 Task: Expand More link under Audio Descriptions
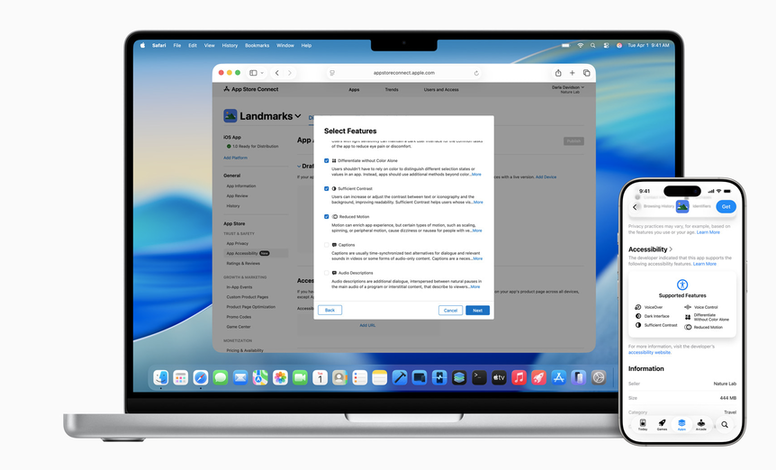[x=475, y=287]
